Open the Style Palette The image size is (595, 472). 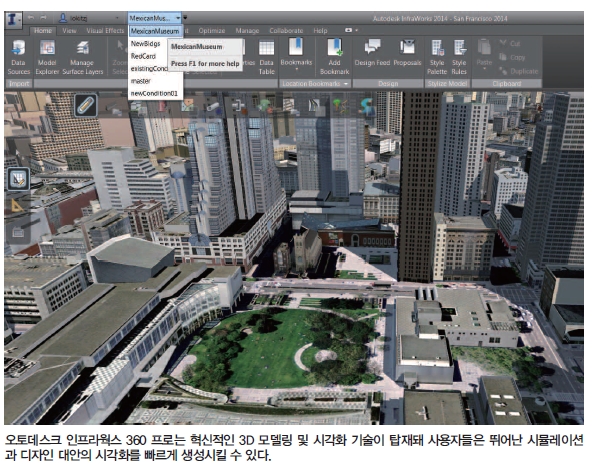click(437, 58)
